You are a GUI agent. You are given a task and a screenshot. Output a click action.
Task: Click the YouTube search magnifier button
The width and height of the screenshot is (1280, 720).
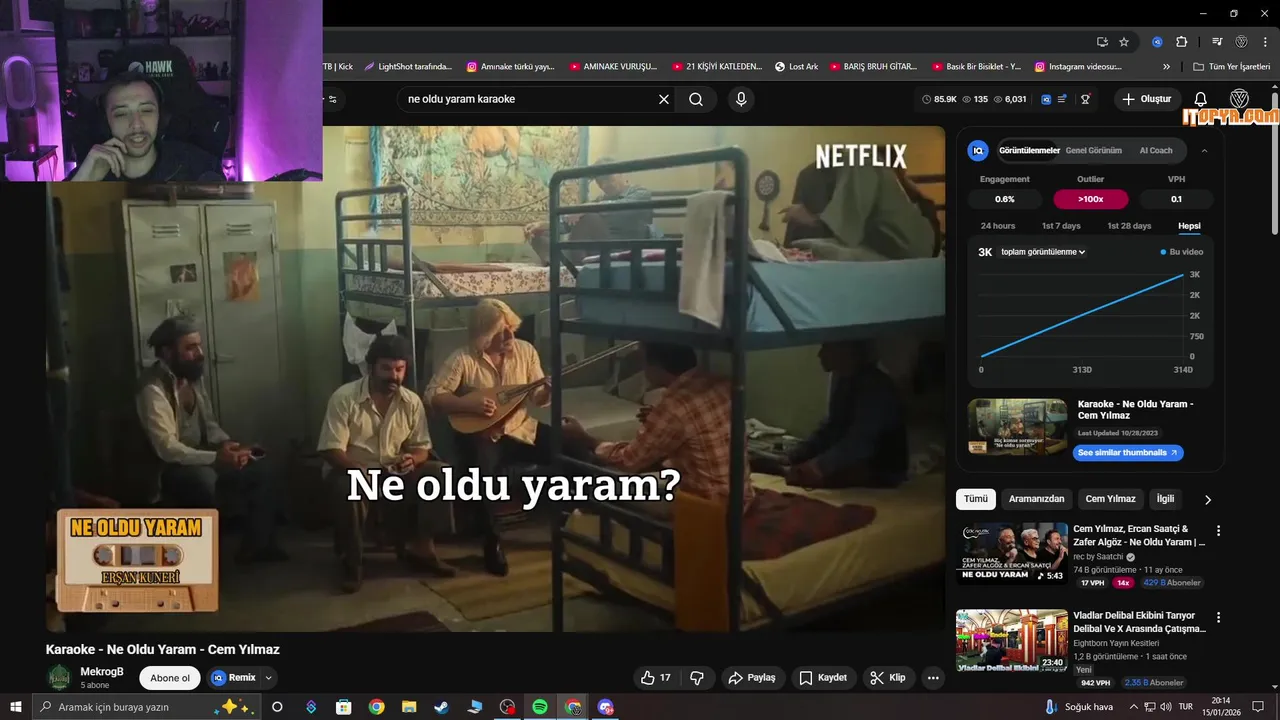tap(696, 99)
